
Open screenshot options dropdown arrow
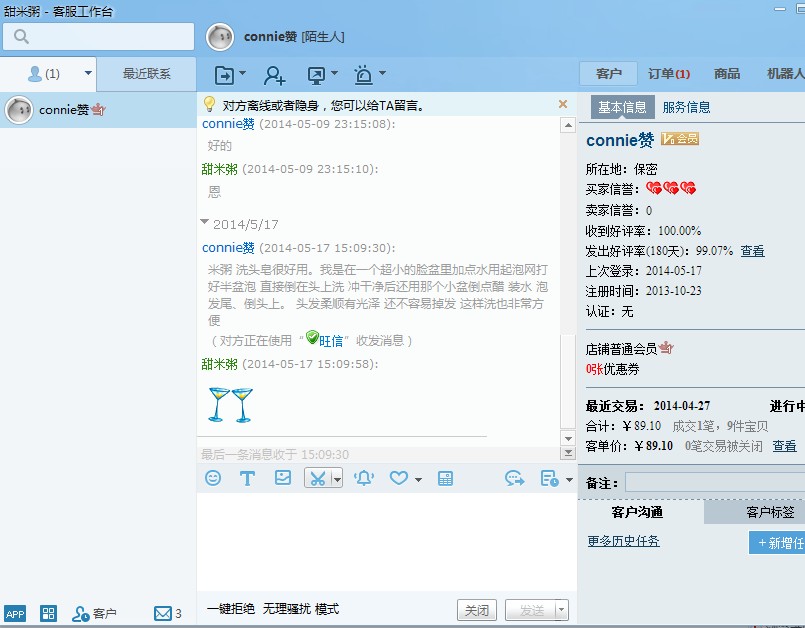(337, 479)
